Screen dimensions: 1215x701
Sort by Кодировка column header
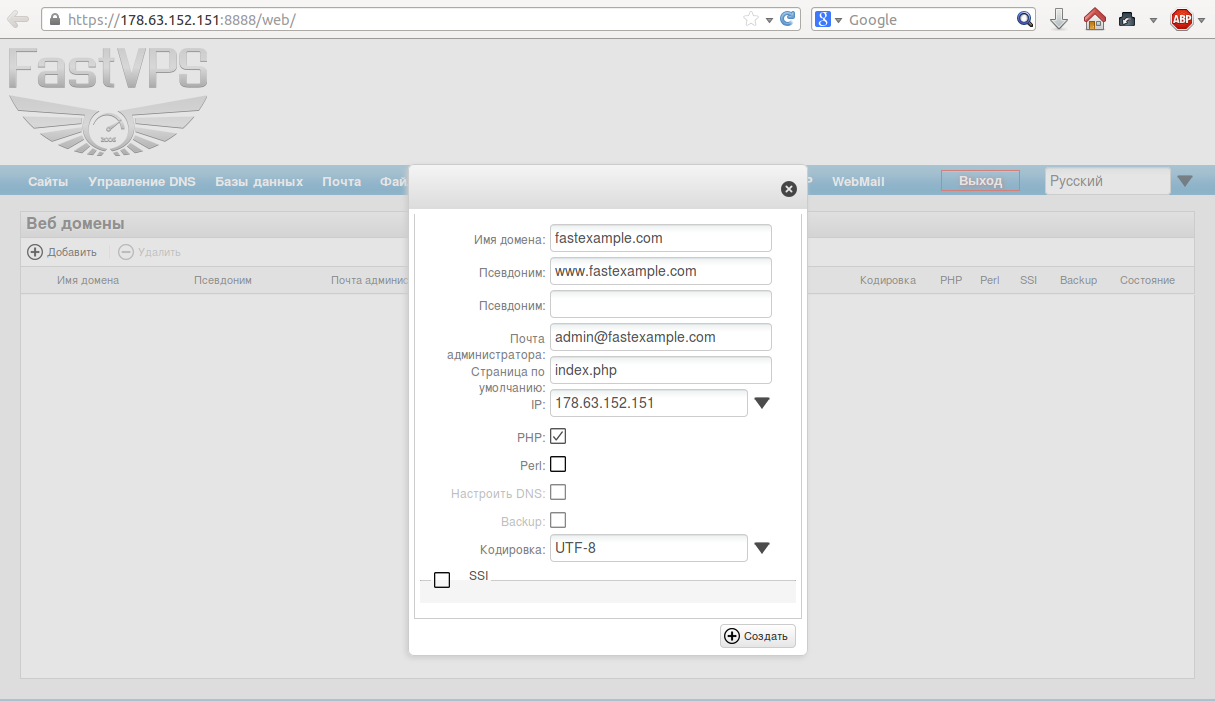click(888, 280)
